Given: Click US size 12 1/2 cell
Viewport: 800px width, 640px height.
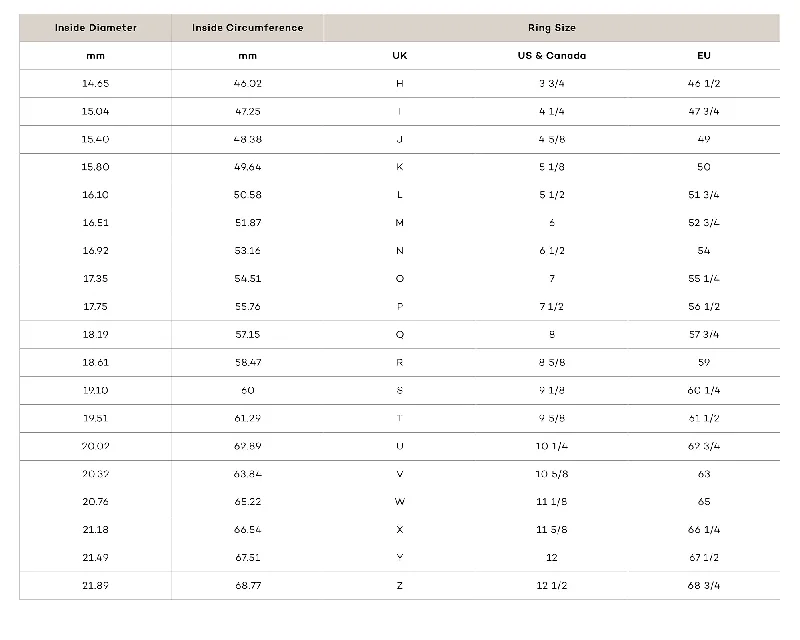Looking at the screenshot, I should (x=552, y=585).
